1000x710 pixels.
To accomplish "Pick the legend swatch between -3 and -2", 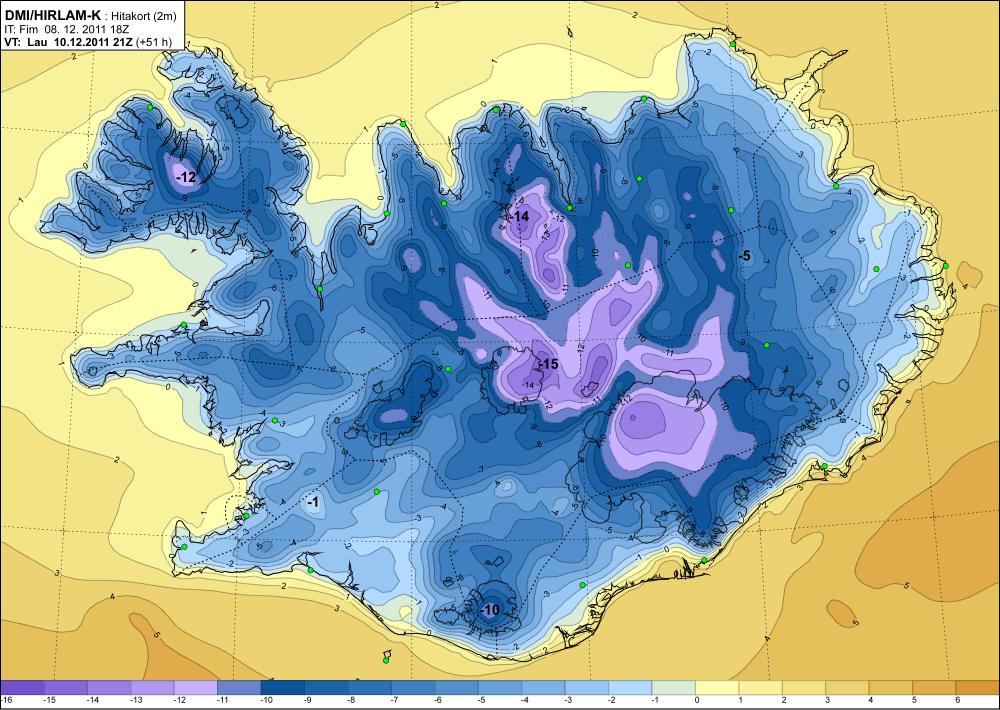I will [587, 687].
